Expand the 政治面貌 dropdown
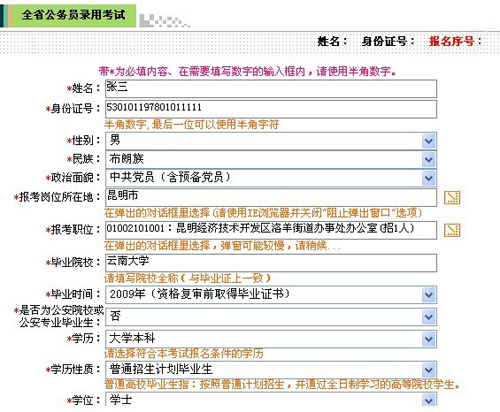Viewport: 500px width, 412px height. coord(429,178)
